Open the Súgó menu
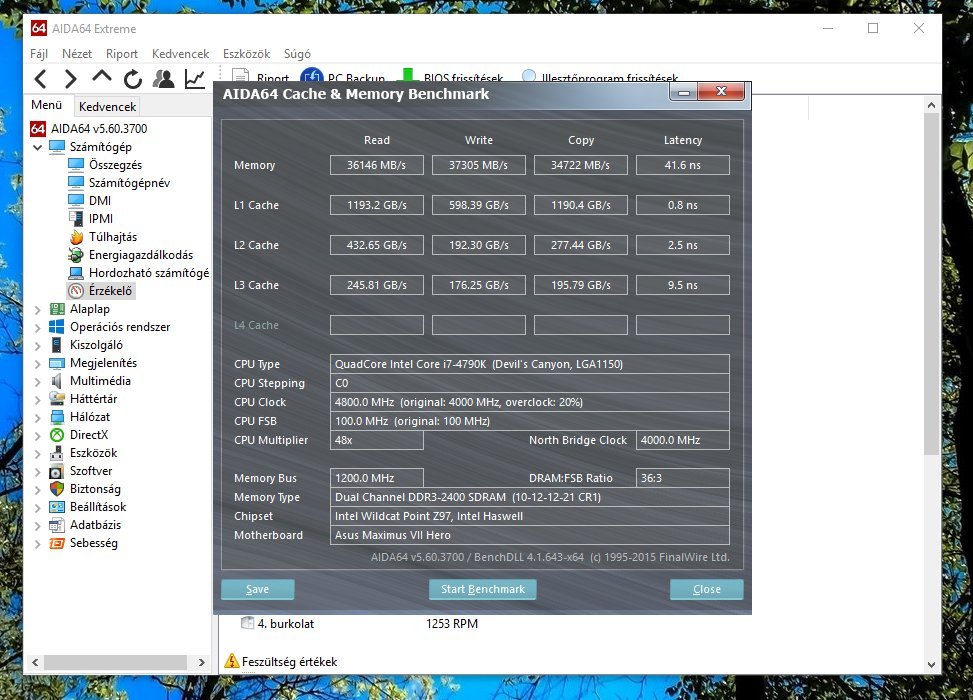The height and width of the screenshot is (700, 973). [297, 53]
